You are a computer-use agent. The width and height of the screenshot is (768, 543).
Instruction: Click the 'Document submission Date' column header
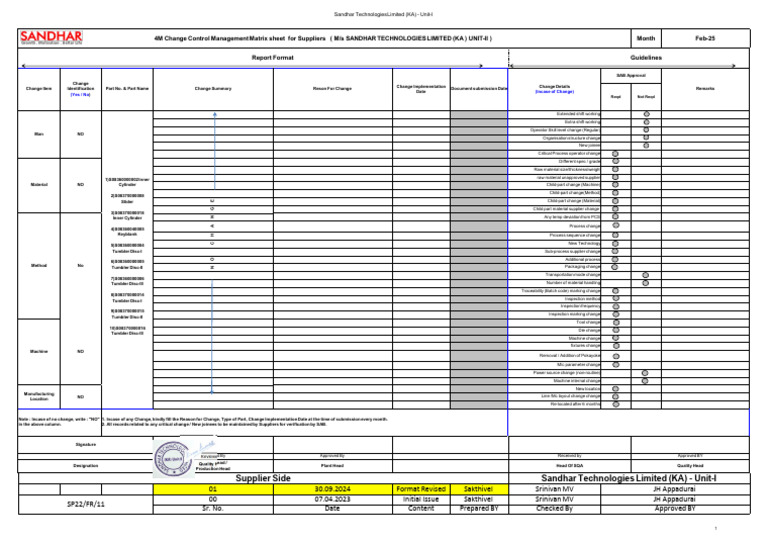[479, 89]
